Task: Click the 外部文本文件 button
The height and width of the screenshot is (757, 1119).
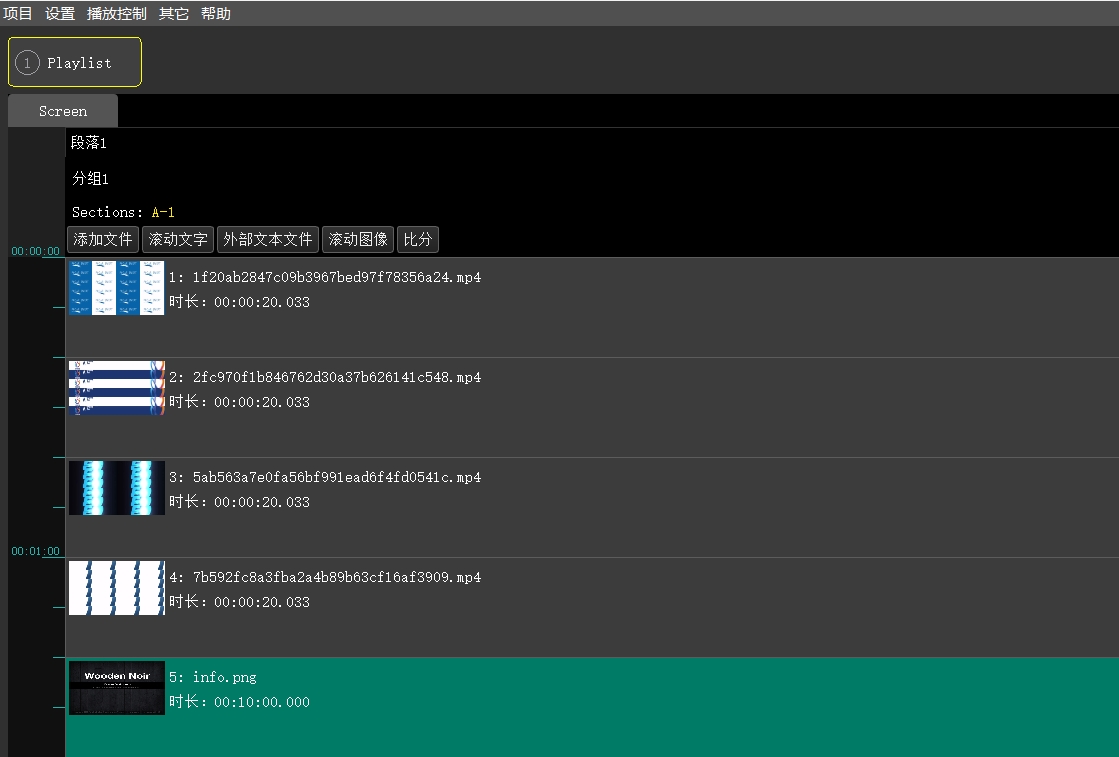Action: click(267, 240)
